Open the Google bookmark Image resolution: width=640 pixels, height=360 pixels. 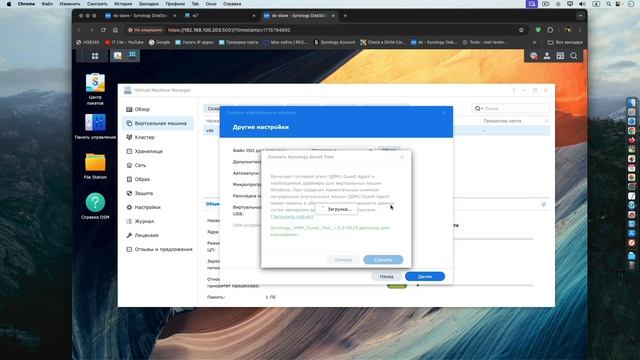point(159,42)
